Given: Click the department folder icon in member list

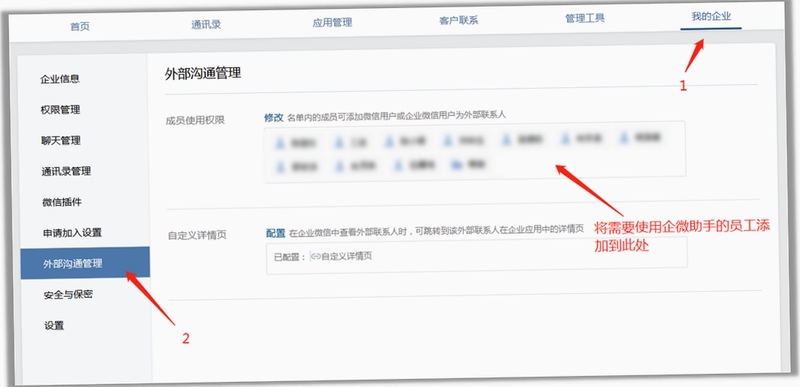Looking at the screenshot, I should click(x=456, y=164).
